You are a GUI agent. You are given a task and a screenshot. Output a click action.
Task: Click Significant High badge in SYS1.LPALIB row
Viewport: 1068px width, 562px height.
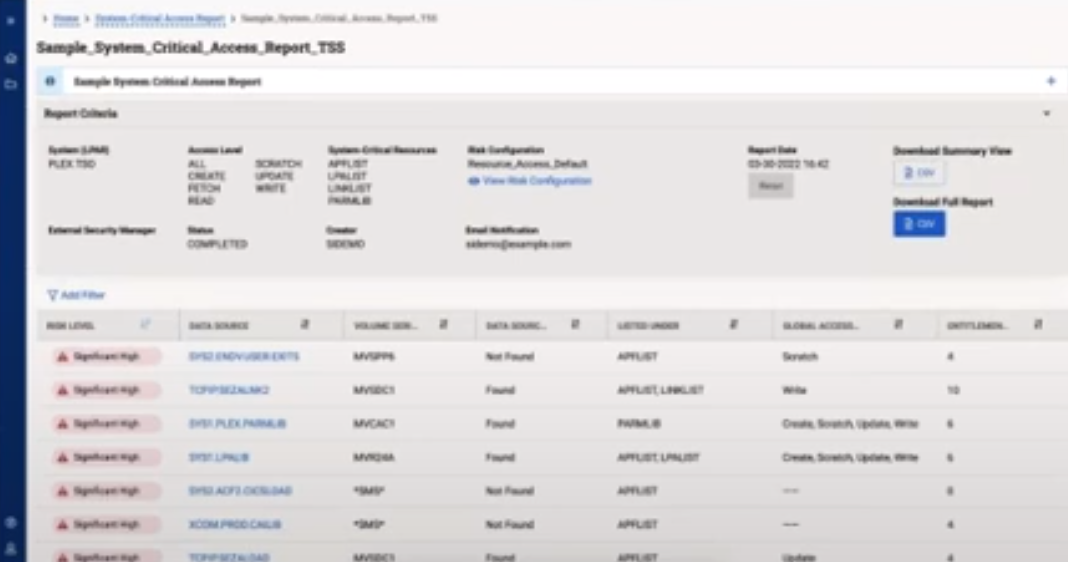[x=106, y=457]
